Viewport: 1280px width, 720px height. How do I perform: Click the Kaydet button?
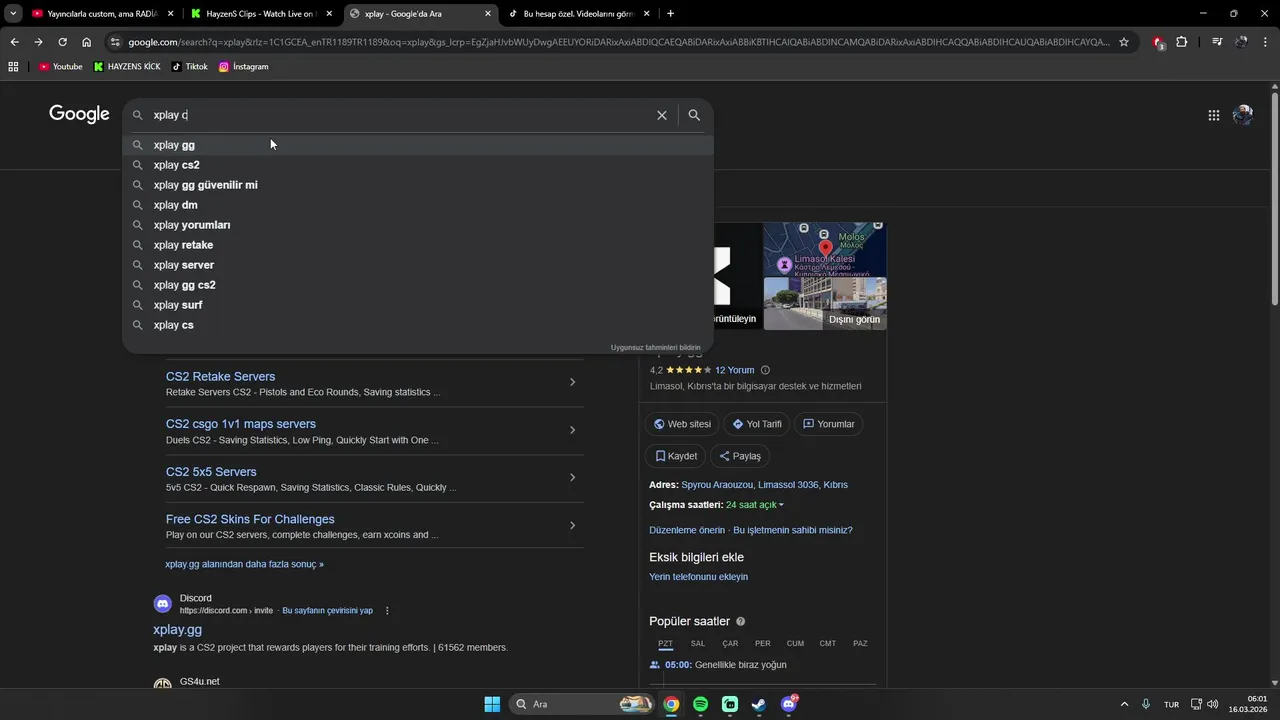676,456
